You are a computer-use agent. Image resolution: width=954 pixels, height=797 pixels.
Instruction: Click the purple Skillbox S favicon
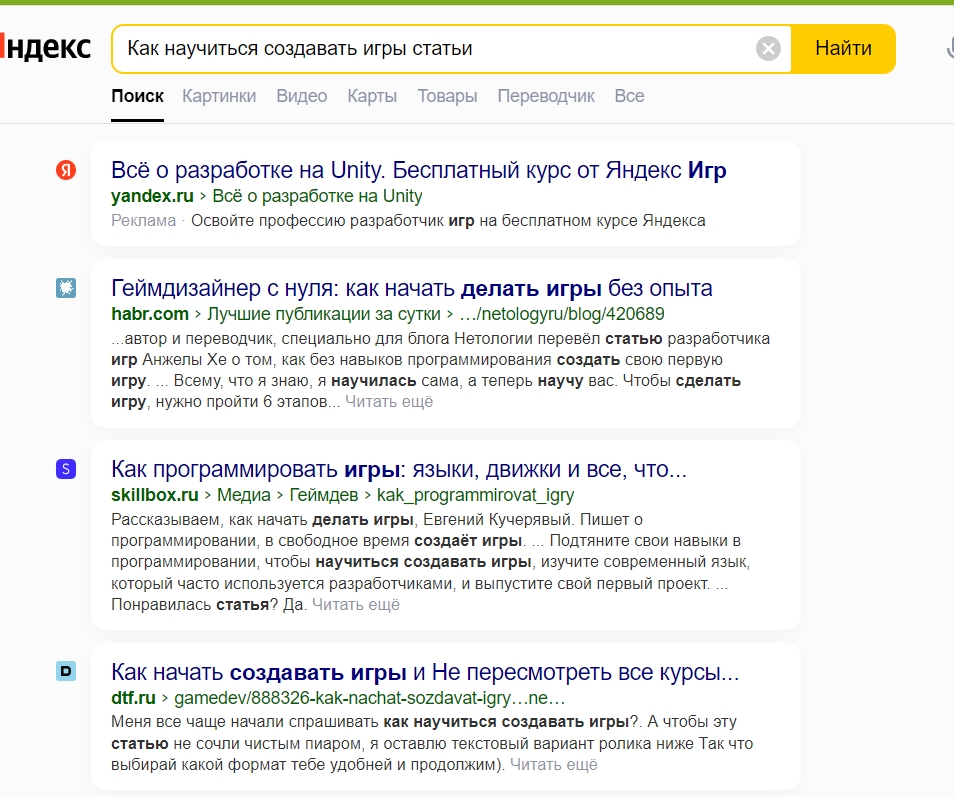[x=66, y=469]
